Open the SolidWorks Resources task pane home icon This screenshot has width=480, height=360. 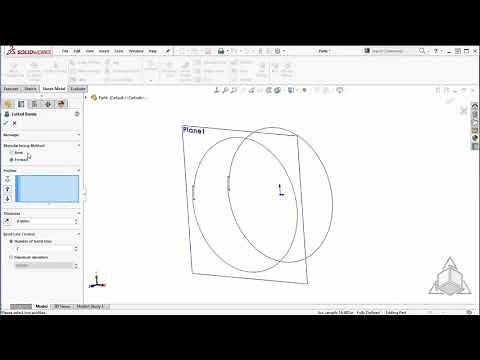[x=475, y=107]
